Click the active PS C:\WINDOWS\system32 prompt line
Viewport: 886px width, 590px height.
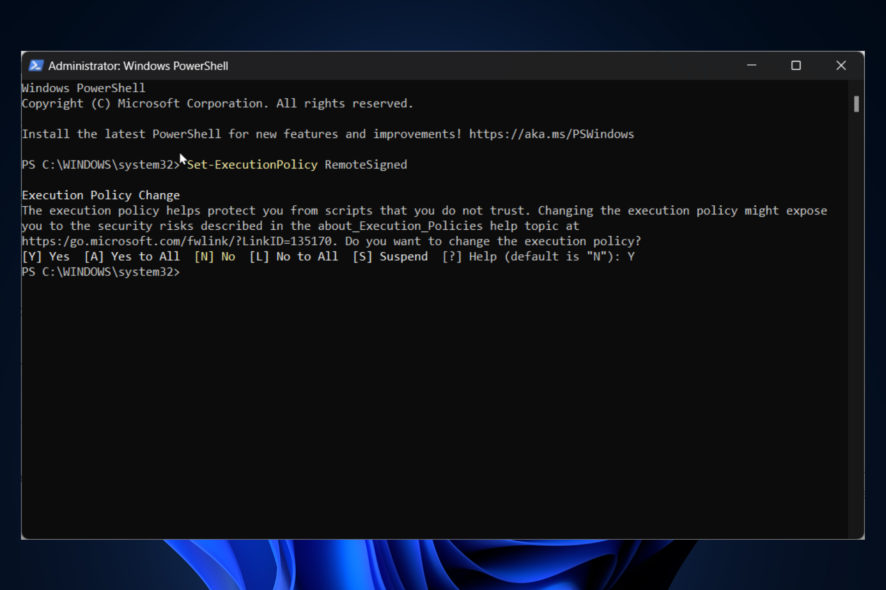coord(100,271)
